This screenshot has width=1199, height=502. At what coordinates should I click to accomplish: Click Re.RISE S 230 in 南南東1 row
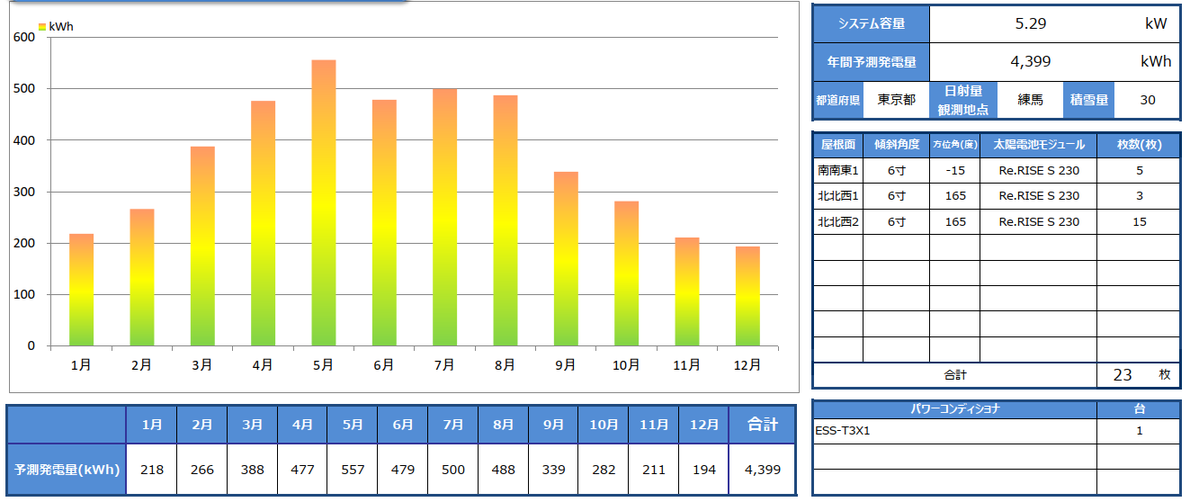click(1038, 171)
